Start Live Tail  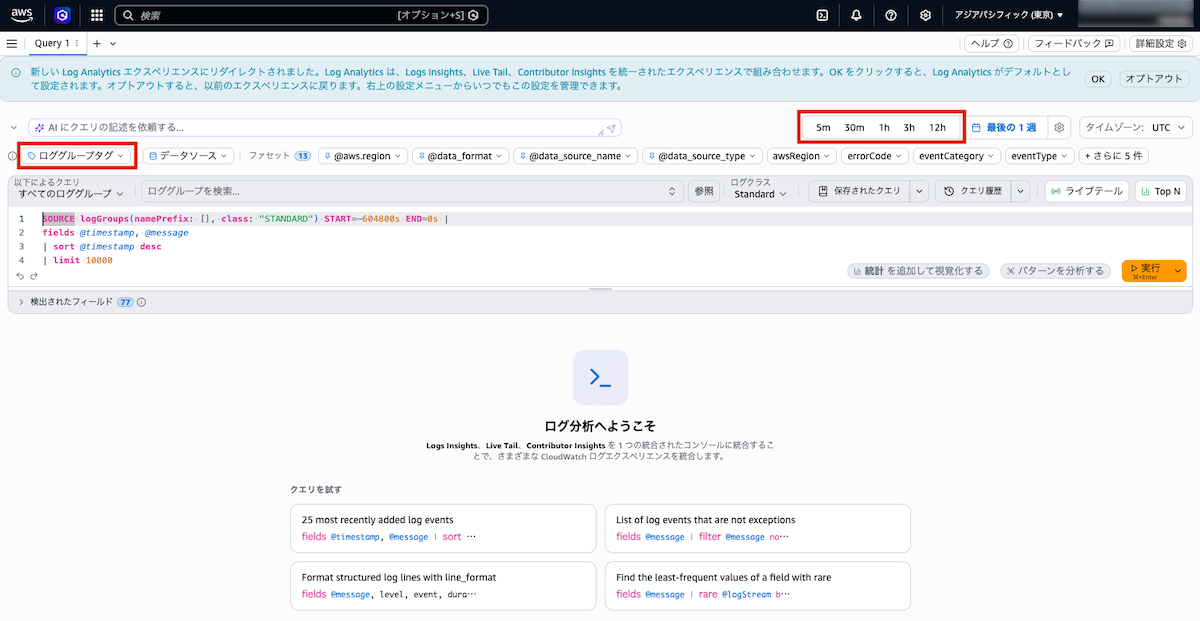[x=1087, y=191]
